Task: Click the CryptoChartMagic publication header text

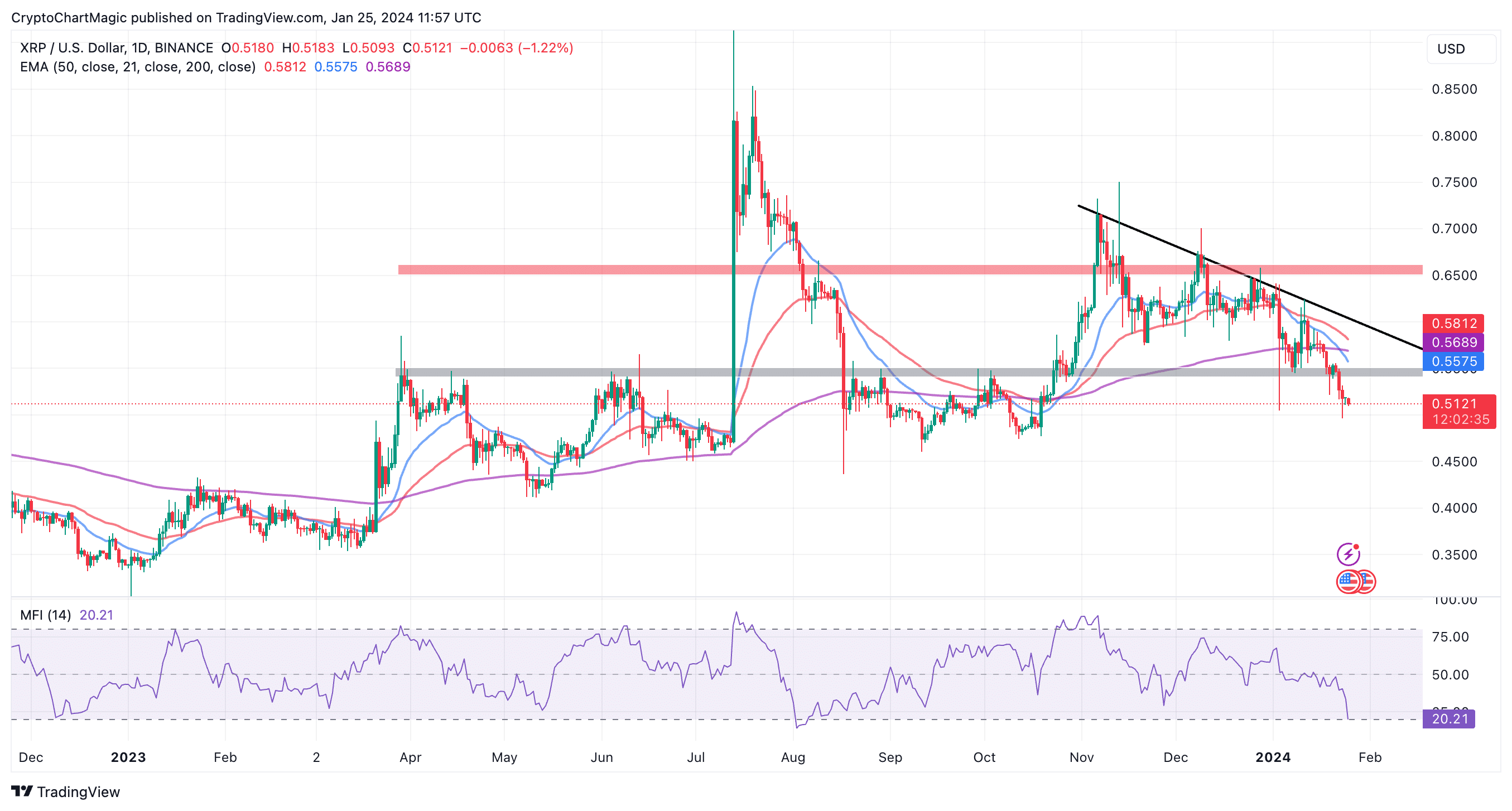Action: 246,18
